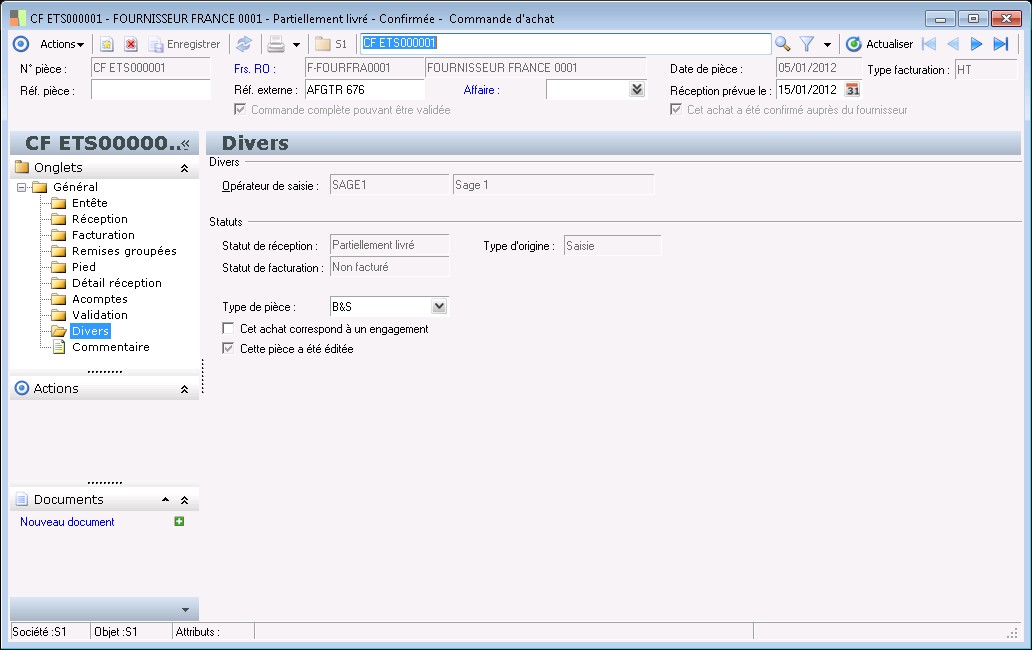The image size is (1032, 650).
Task: Click the magnifier search icon
Action: pyautogui.click(x=783, y=44)
